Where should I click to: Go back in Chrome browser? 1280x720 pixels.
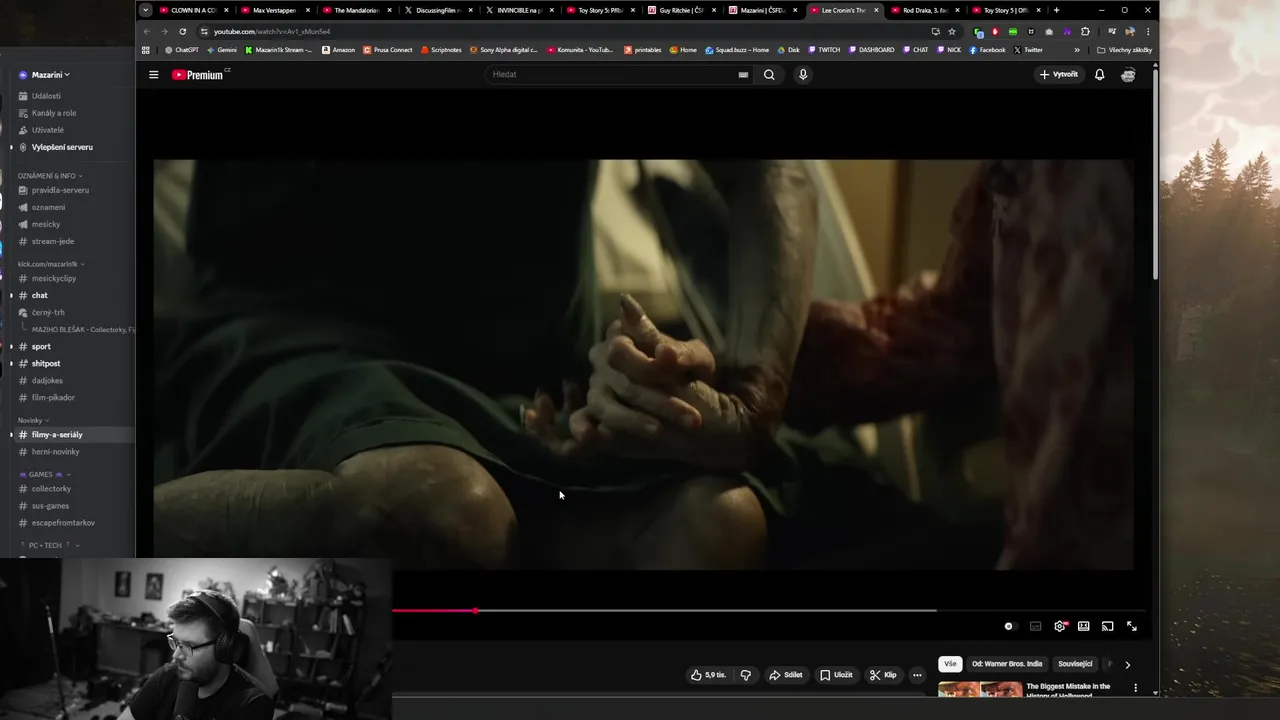point(147,31)
